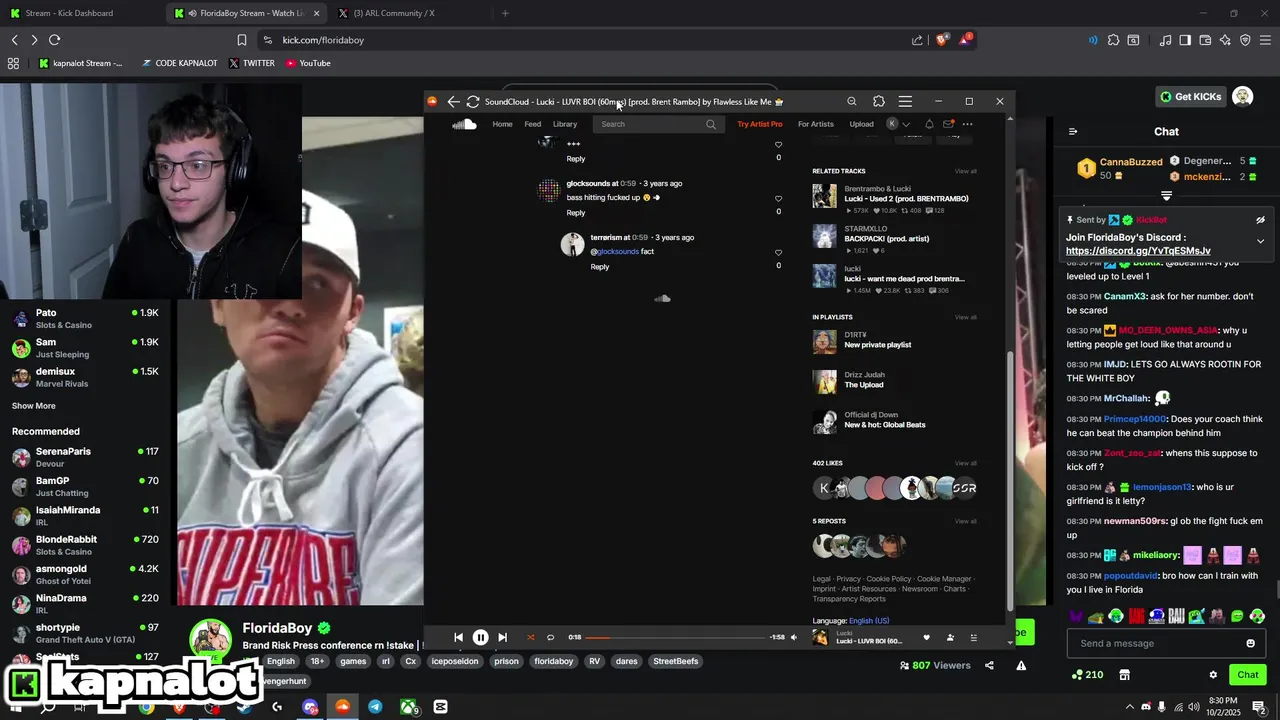The height and width of the screenshot is (720, 1280).
Task: View all related tracks
Action: click(965, 171)
